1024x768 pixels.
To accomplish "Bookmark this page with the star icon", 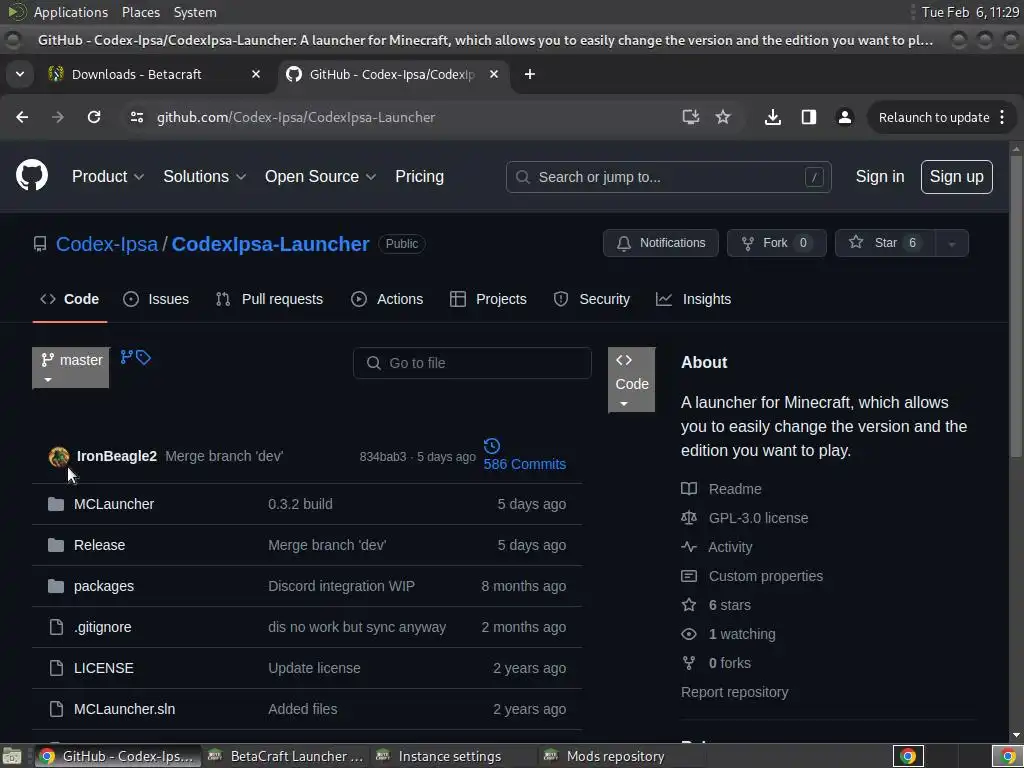I will pyautogui.click(x=723, y=118).
